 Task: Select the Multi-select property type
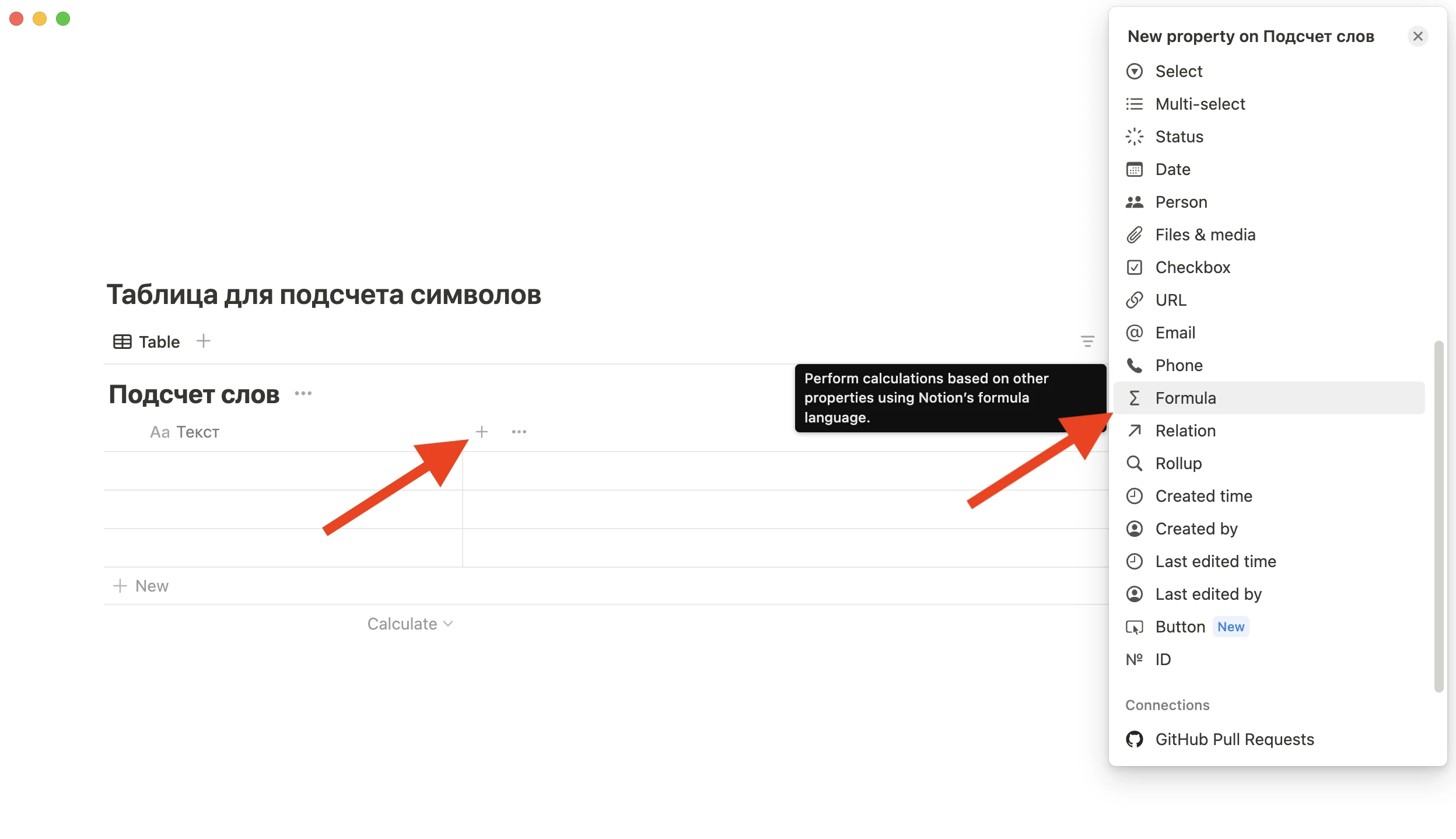(1200, 104)
